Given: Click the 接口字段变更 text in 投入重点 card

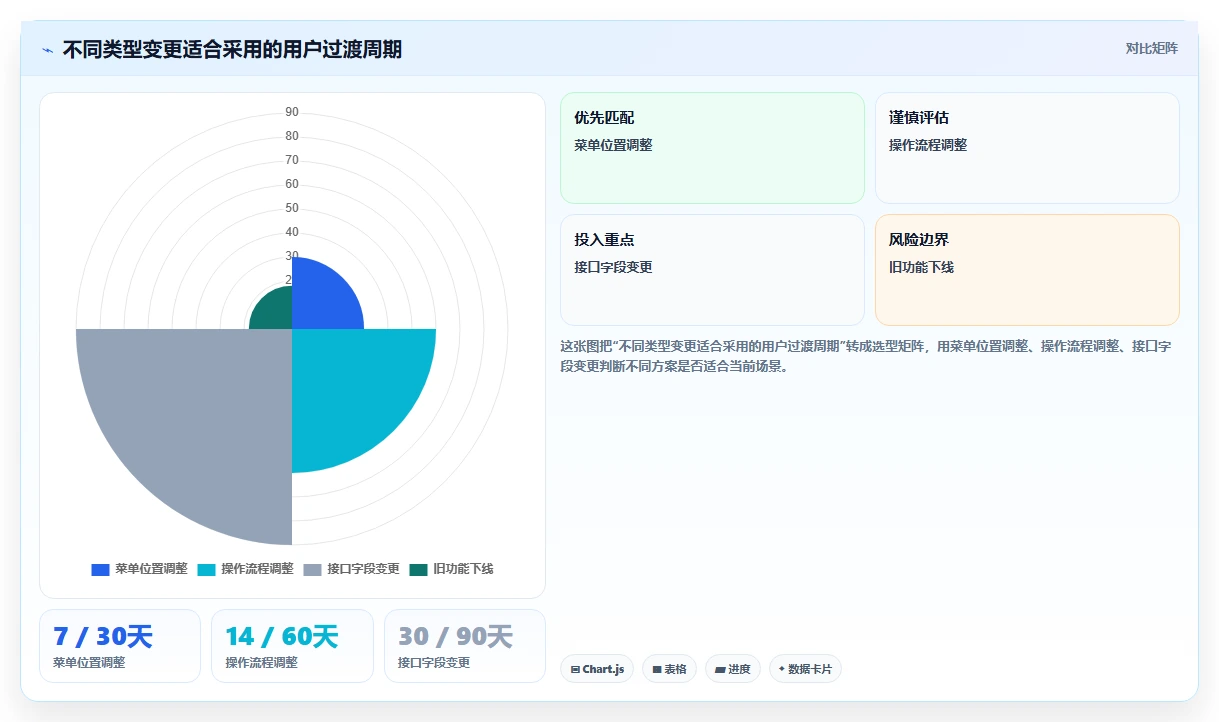Looking at the screenshot, I should [x=613, y=267].
